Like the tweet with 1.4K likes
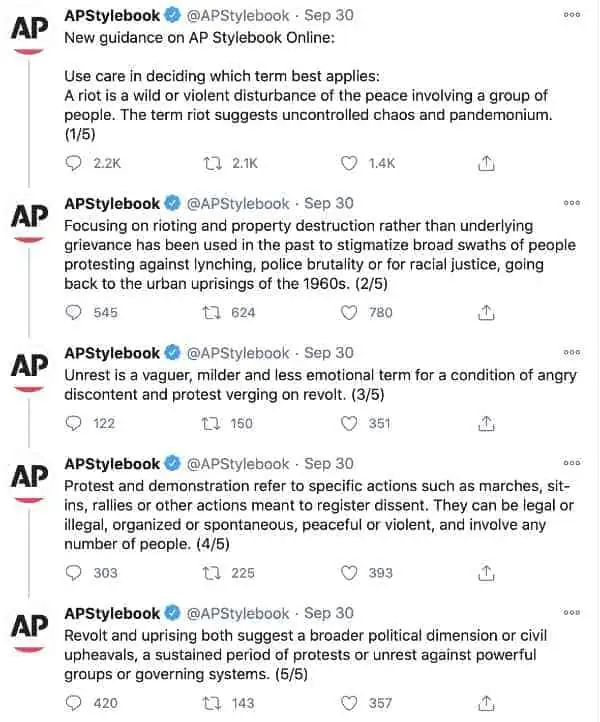 pos(349,163)
